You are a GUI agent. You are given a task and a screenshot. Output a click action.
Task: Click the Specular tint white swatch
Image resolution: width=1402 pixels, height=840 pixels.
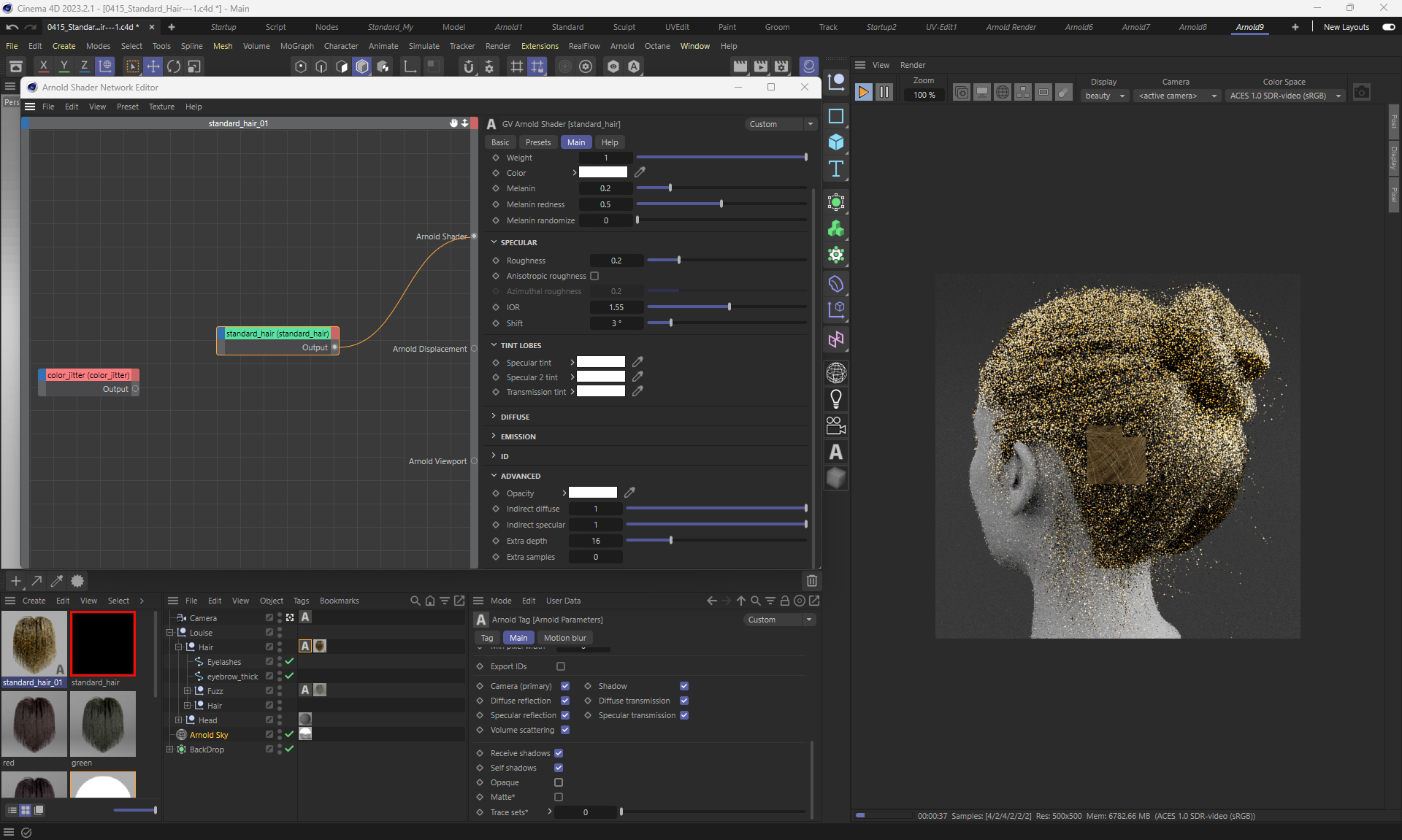click(x=601, y=362)
